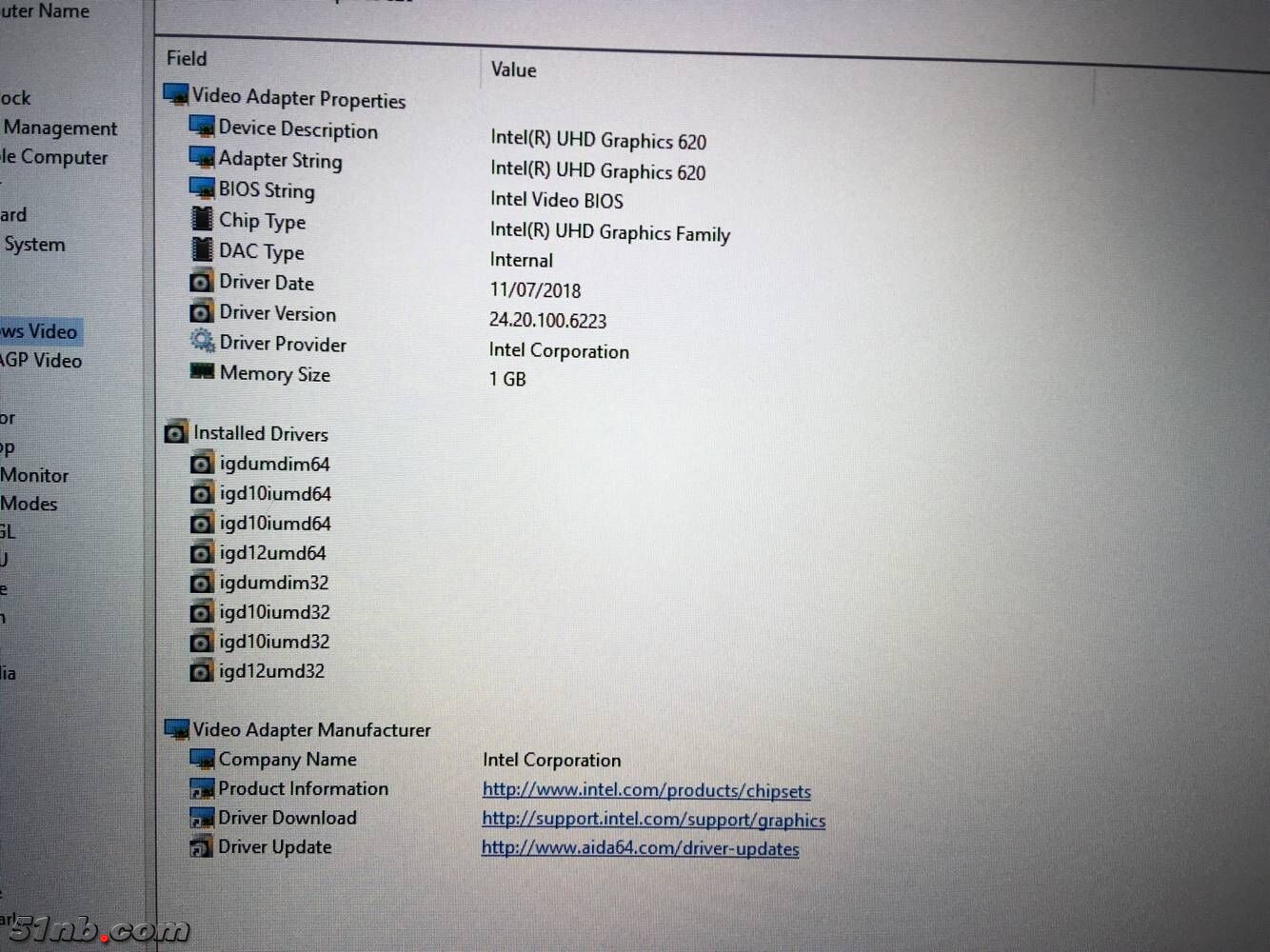
Task: Select the Chip Type field label
Action: click(x=263, y=221)
